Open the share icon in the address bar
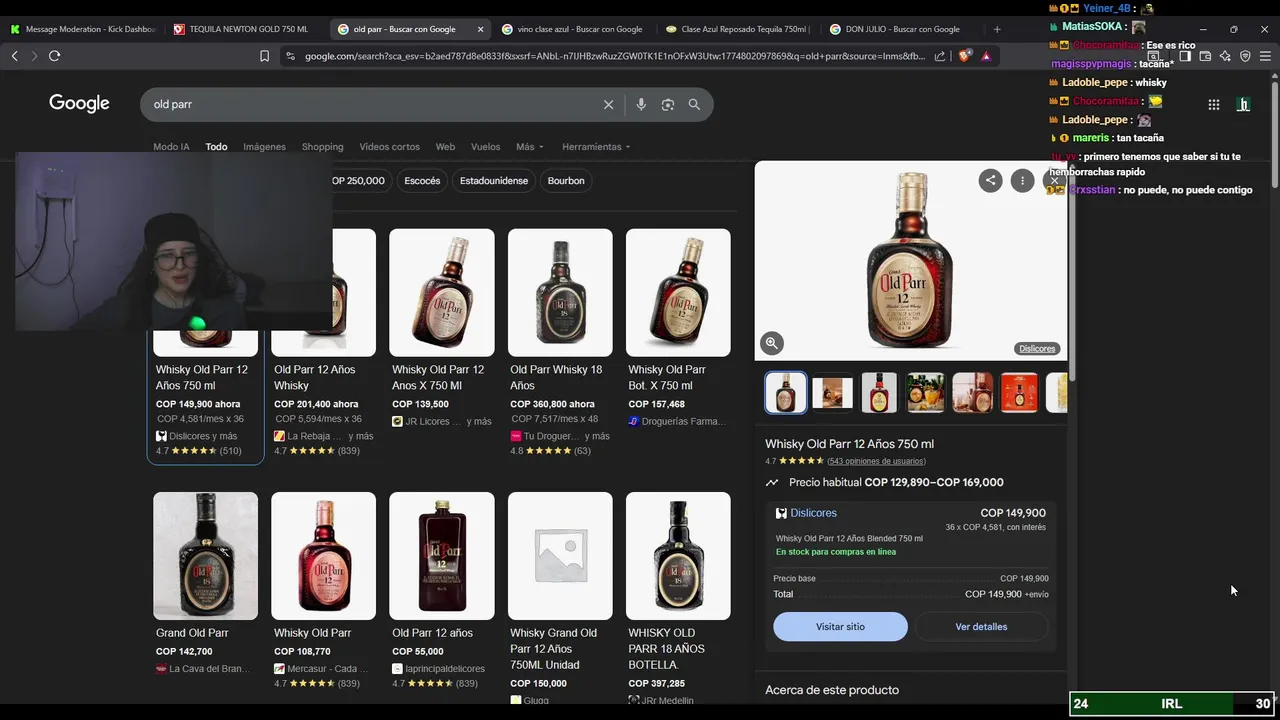Image resolution: width=1280 pixels, height=720 pixels. pyautogui.click(x=940, y=56)
